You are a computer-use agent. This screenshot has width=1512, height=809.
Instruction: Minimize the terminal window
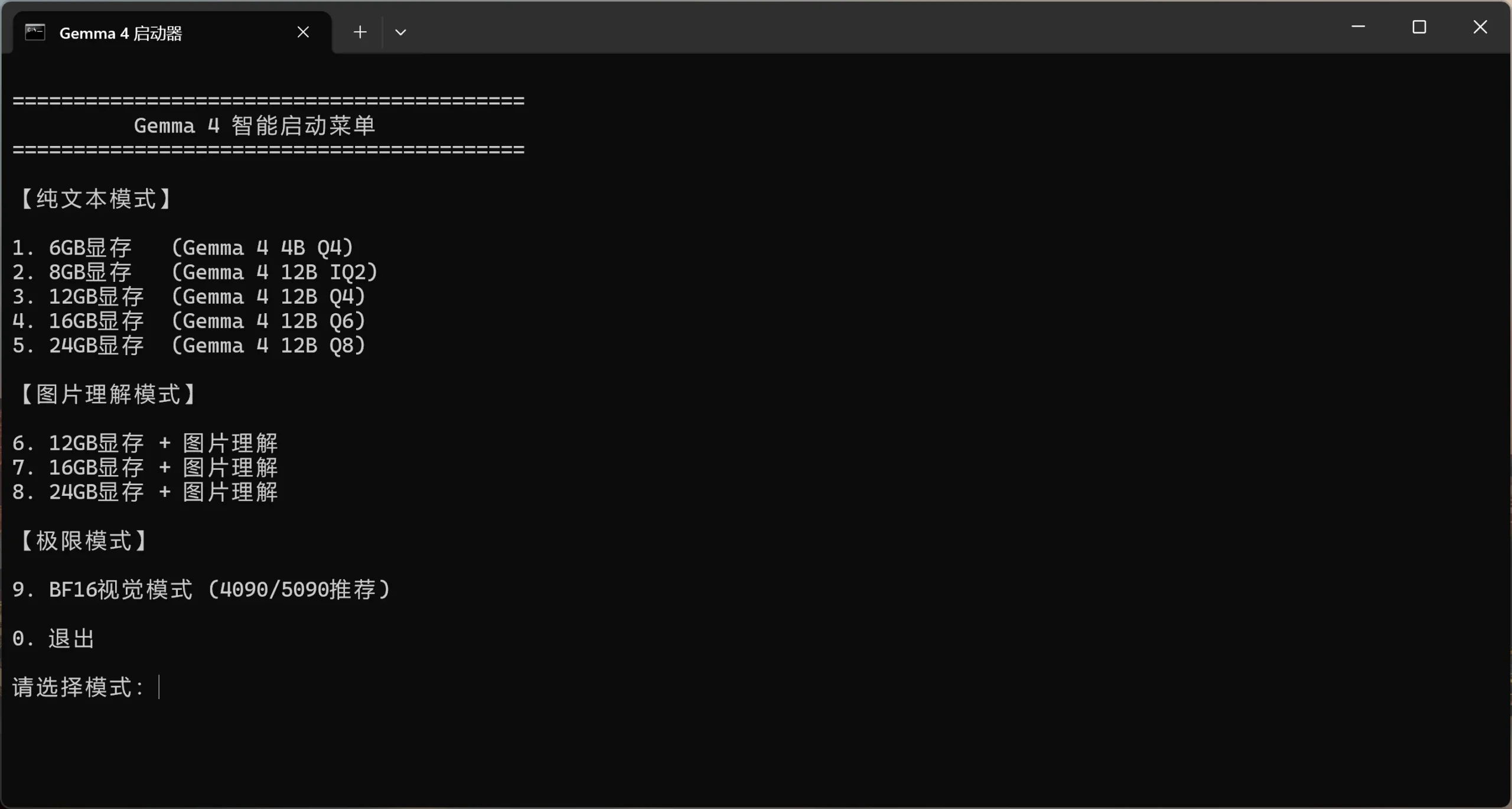[1358, 27]
